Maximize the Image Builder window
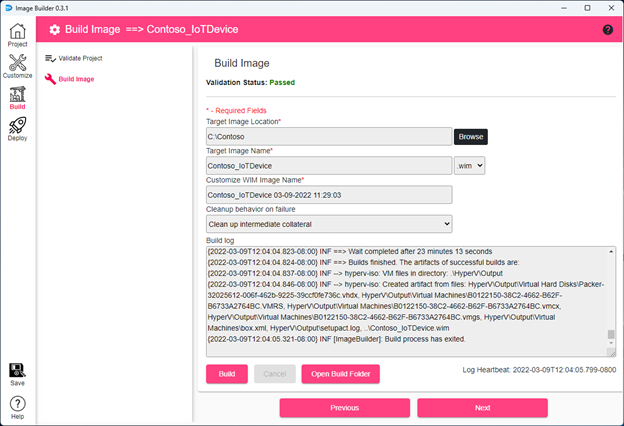The height and width of the screenshot is (426, 624). (x=587, y=8)
